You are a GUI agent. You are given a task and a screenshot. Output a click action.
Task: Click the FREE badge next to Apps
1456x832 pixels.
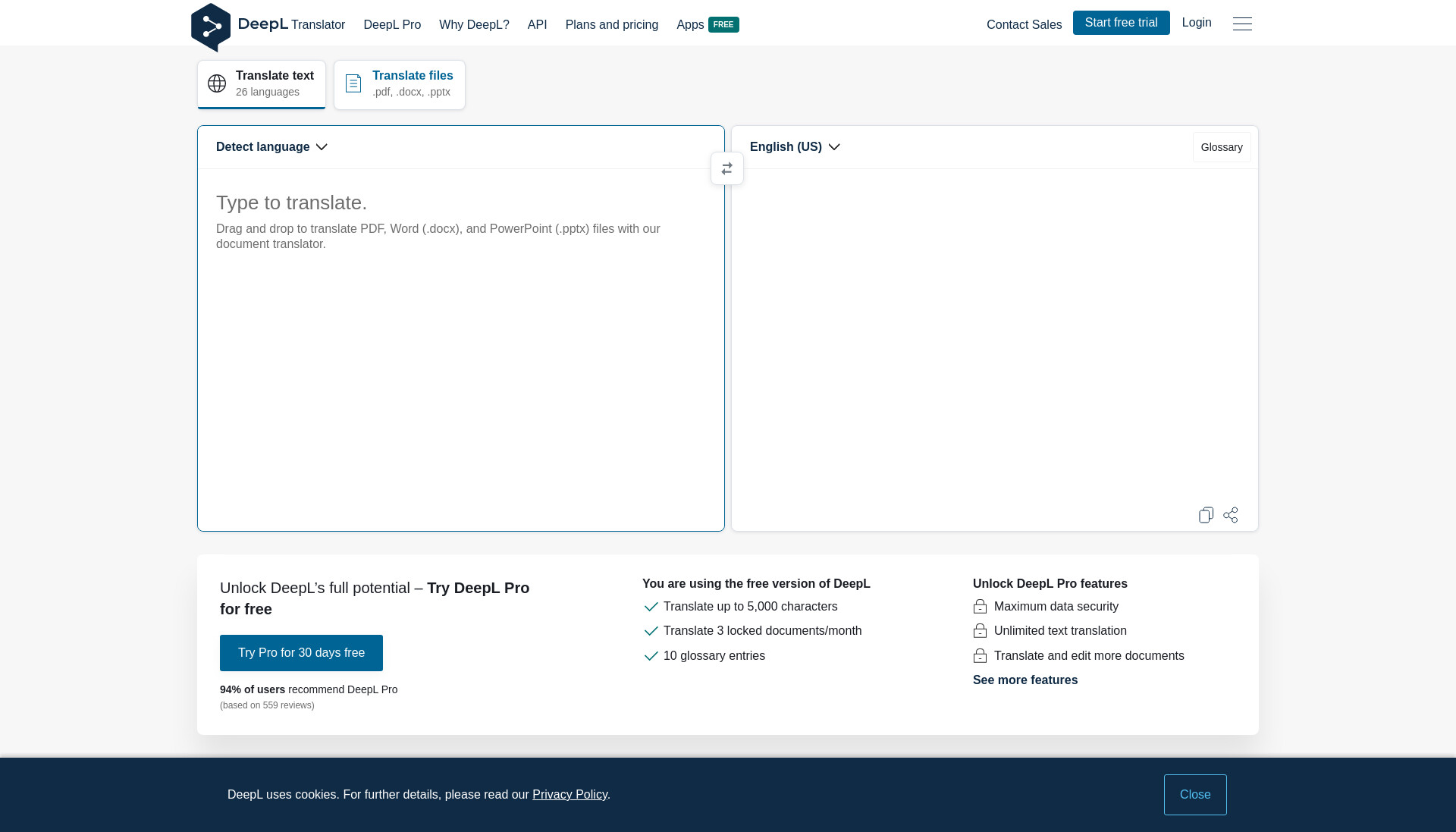723,24
